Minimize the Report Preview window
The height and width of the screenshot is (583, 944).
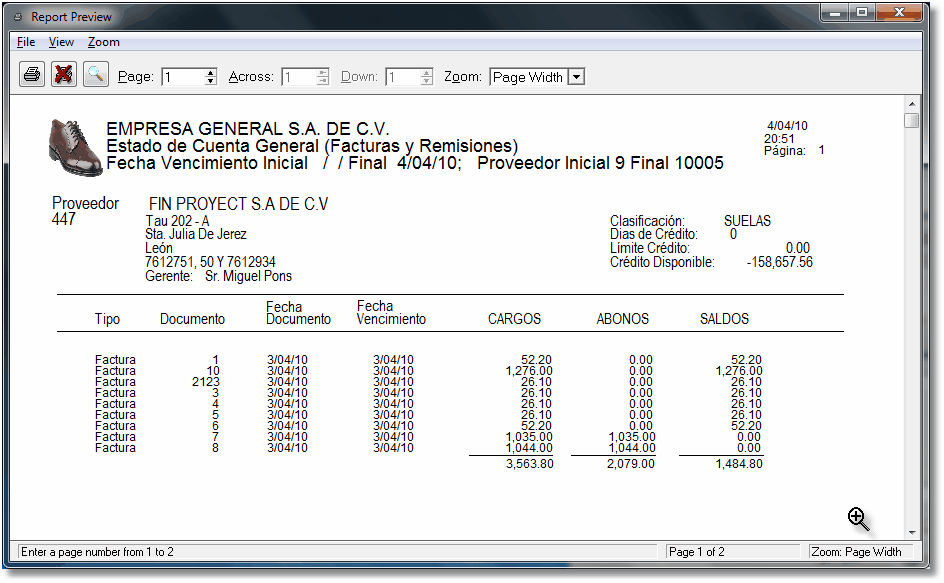[x=835, y=12]
